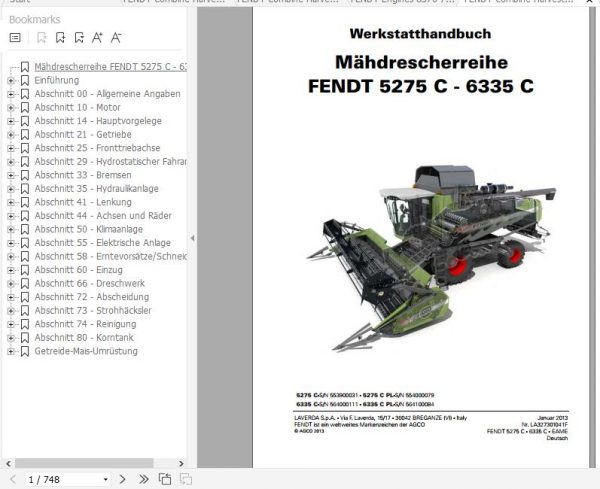Select bookmark Getreide-Mais-Umrüstung
Image resolution: width=600 pixels, height=489 pixels.
(86, 351)
